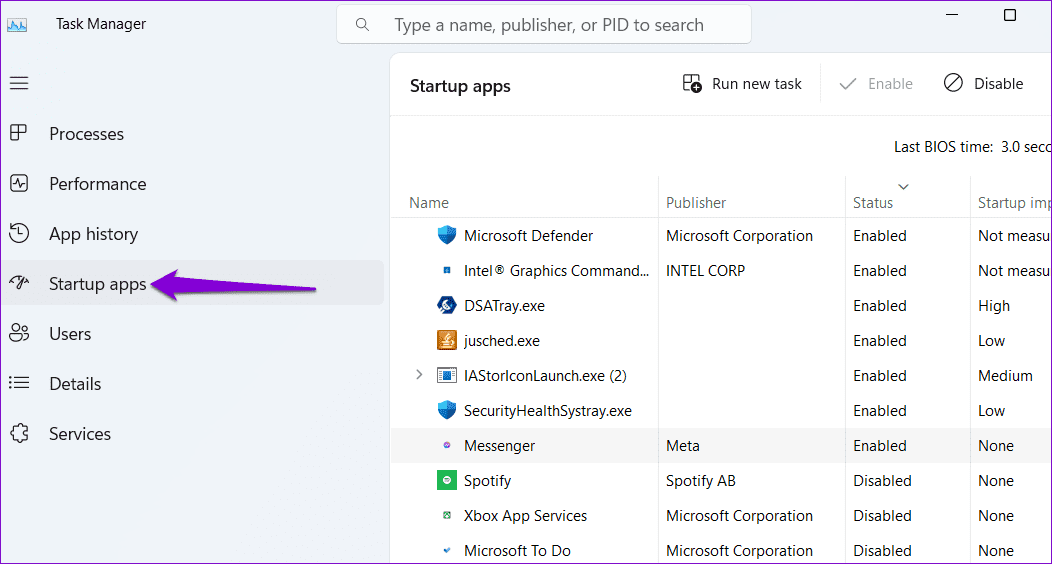Click the Enable button

pos(876,84)
